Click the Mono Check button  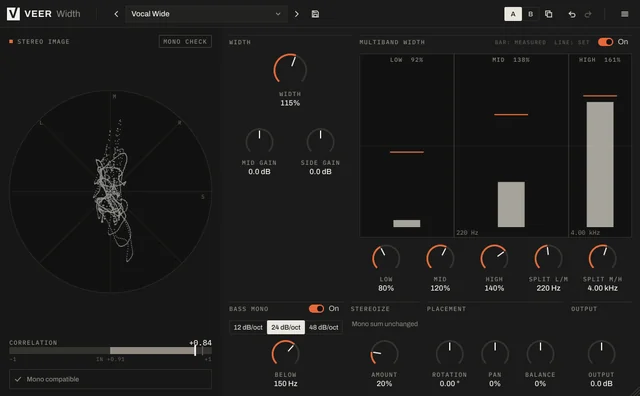coord(185,41)
